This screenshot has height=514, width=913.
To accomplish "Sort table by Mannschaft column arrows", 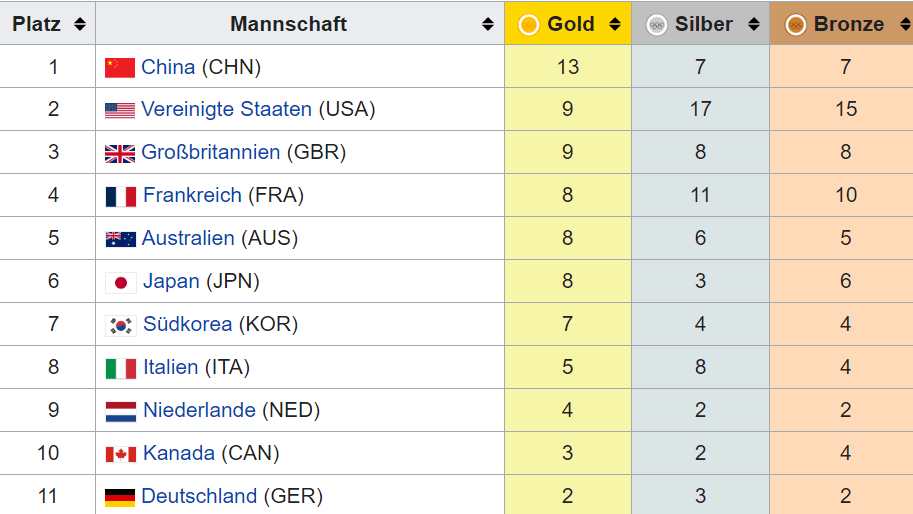I will click(x=487, y=24).
